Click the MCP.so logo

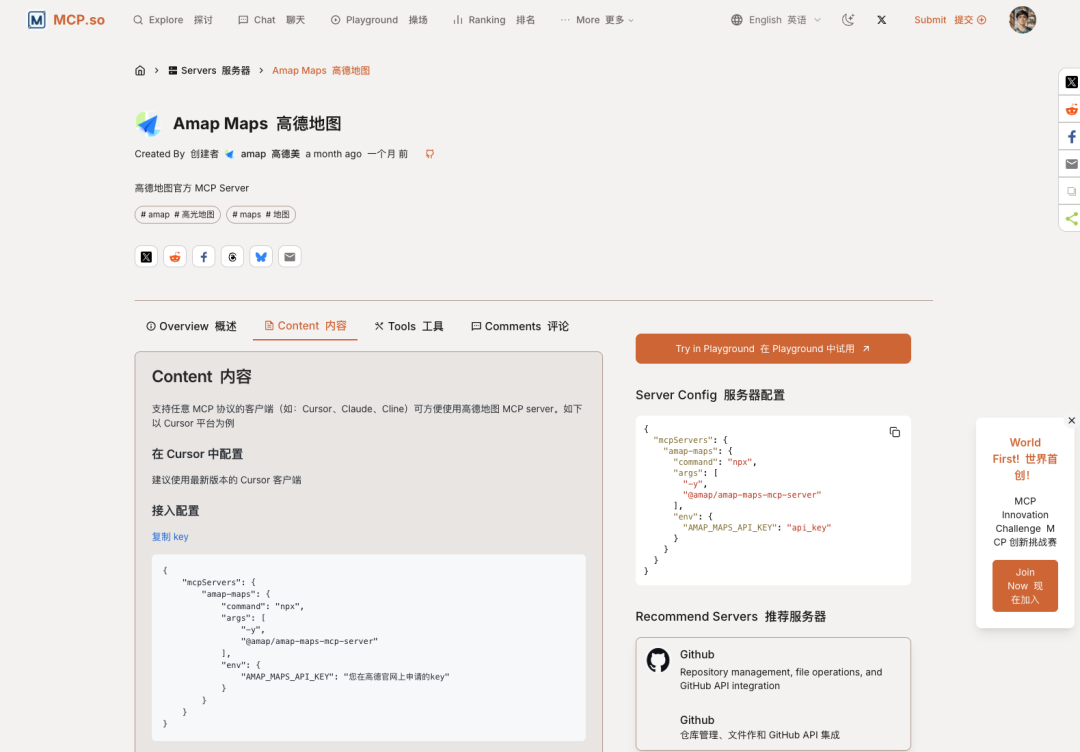pyautogui.click(x=66, y=19)
